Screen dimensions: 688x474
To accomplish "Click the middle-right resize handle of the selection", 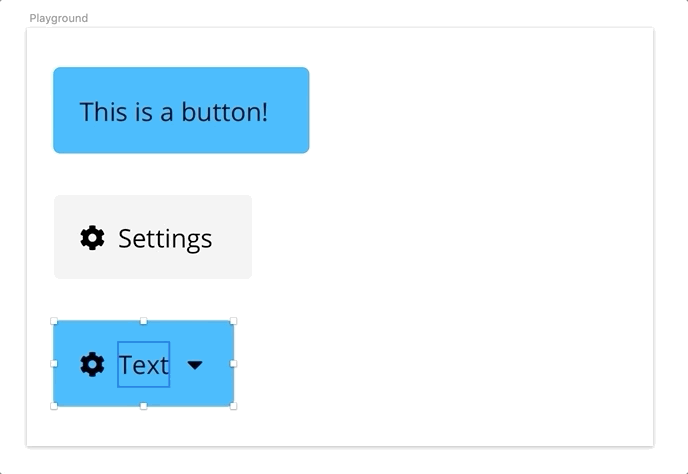I will pos(233,363).
